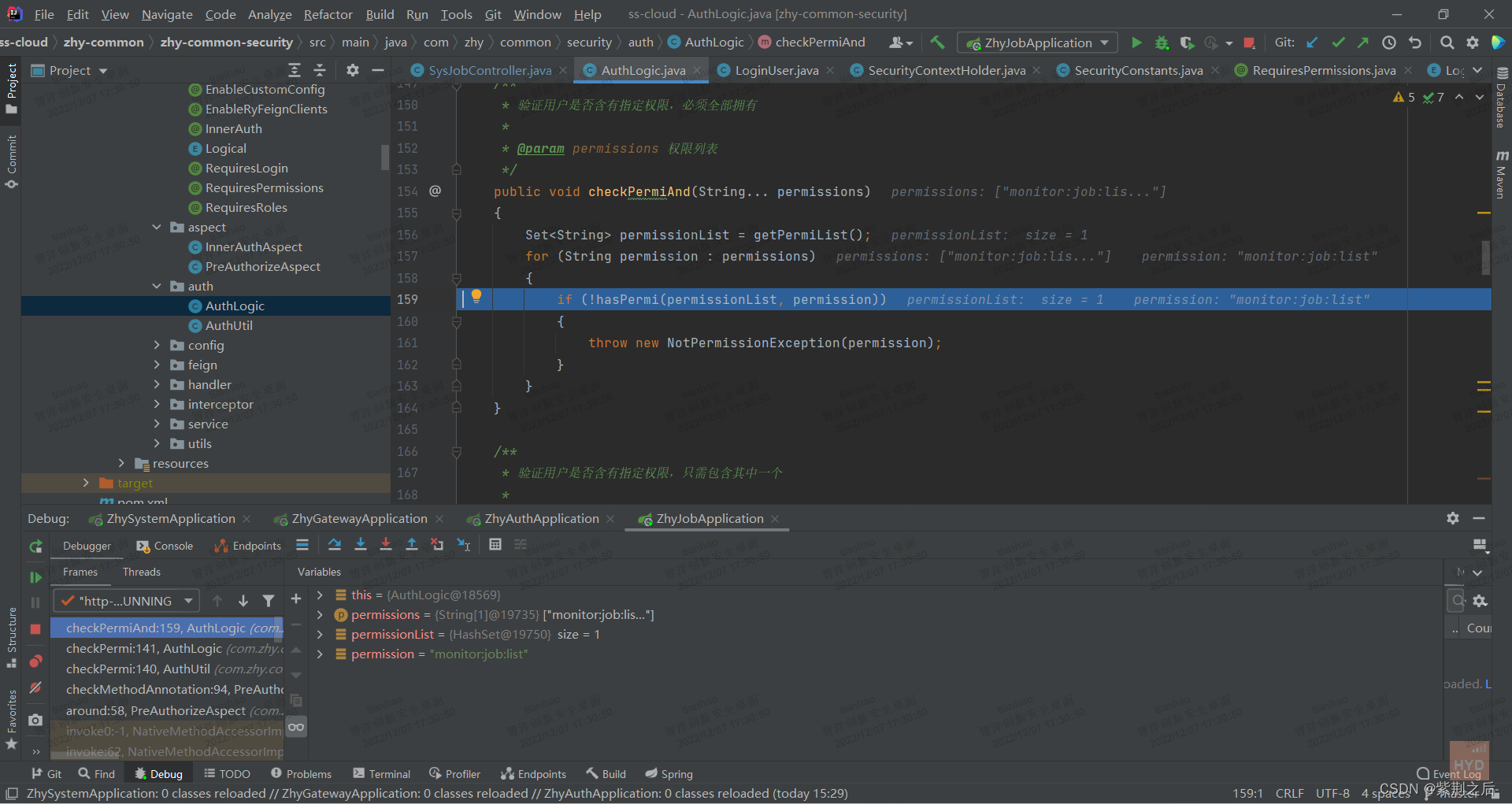Stop the running process with the red square
Image resolution: width=1512 pixels, height=804 pixels.
tap(1249, 43)
